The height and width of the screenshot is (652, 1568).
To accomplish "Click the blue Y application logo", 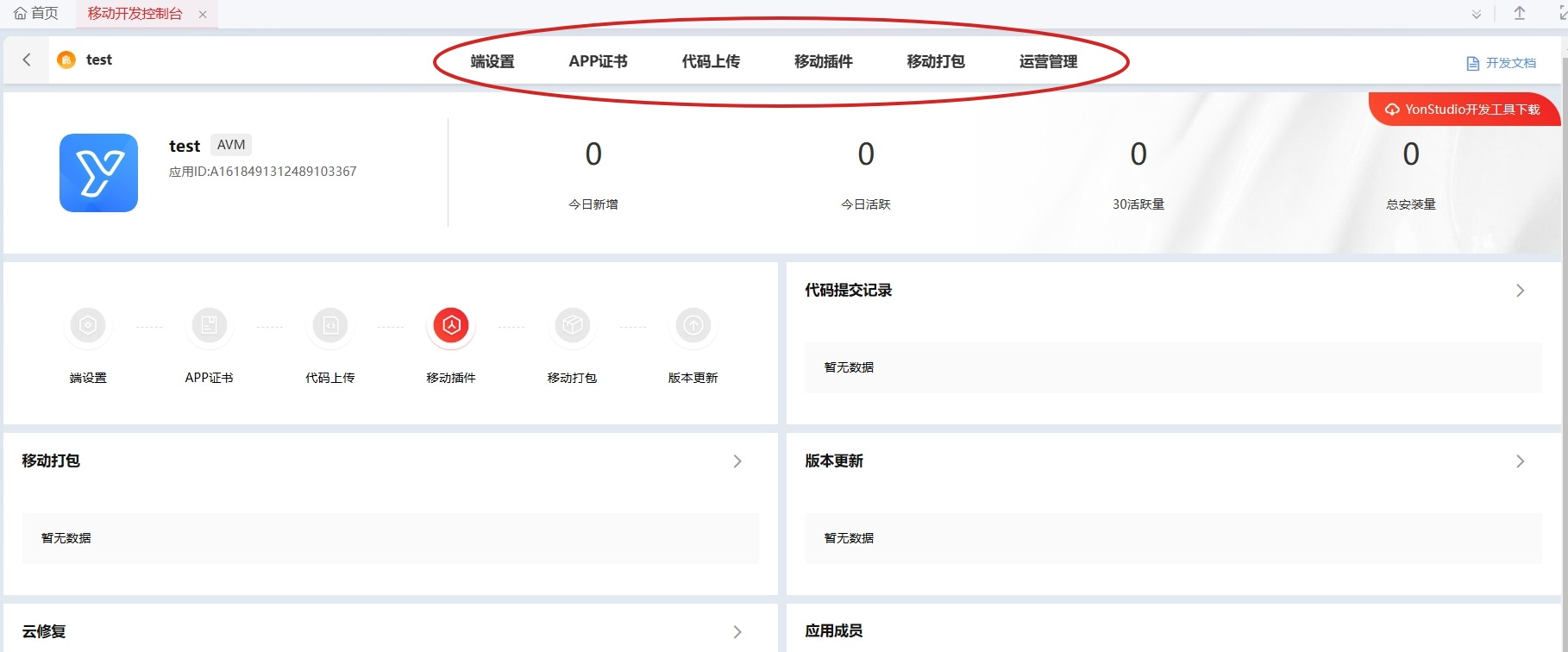I will click(98, 172).
